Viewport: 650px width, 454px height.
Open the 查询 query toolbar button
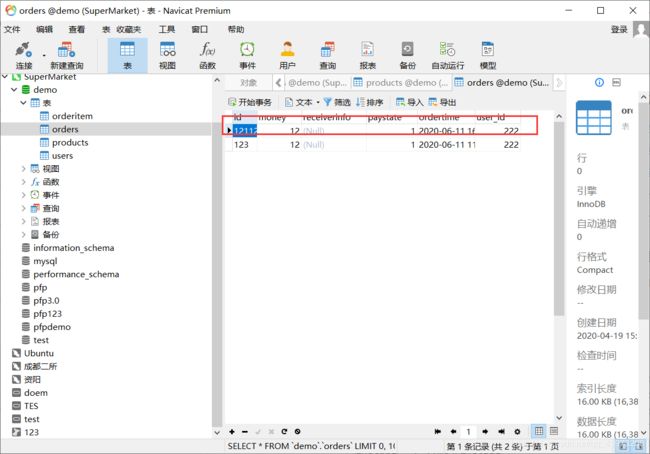coord(327,55)
